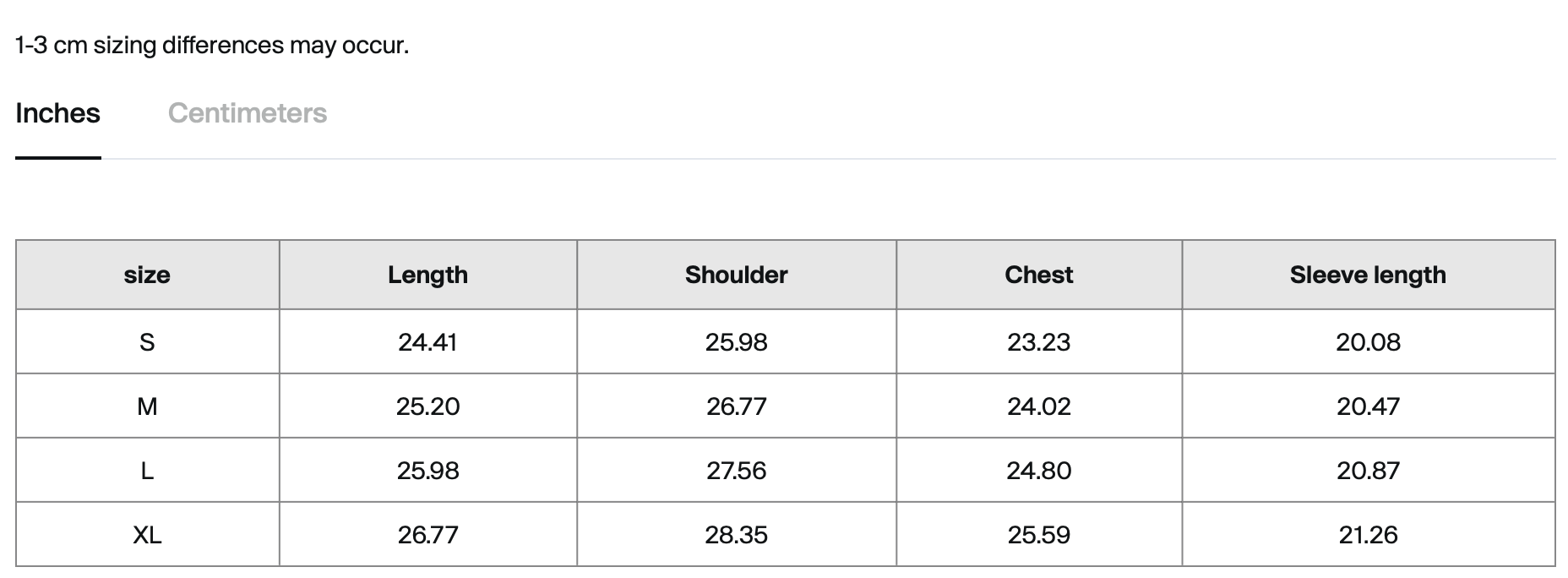Click the 28.35 shoulder value for XL
Viewport: 1568px width, 578px height.
[x=736, y=535]
